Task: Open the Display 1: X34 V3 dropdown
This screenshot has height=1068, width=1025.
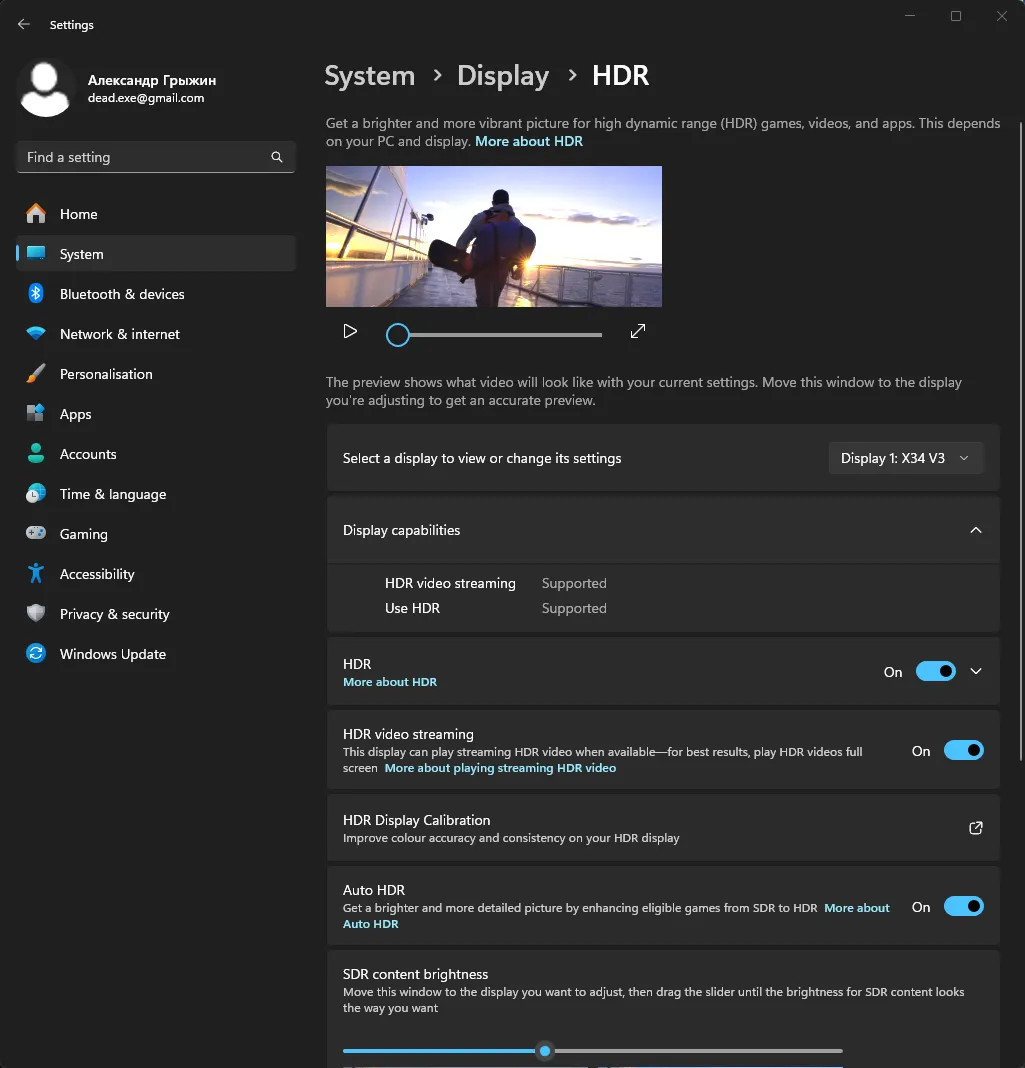Action: tap(905, 458)
